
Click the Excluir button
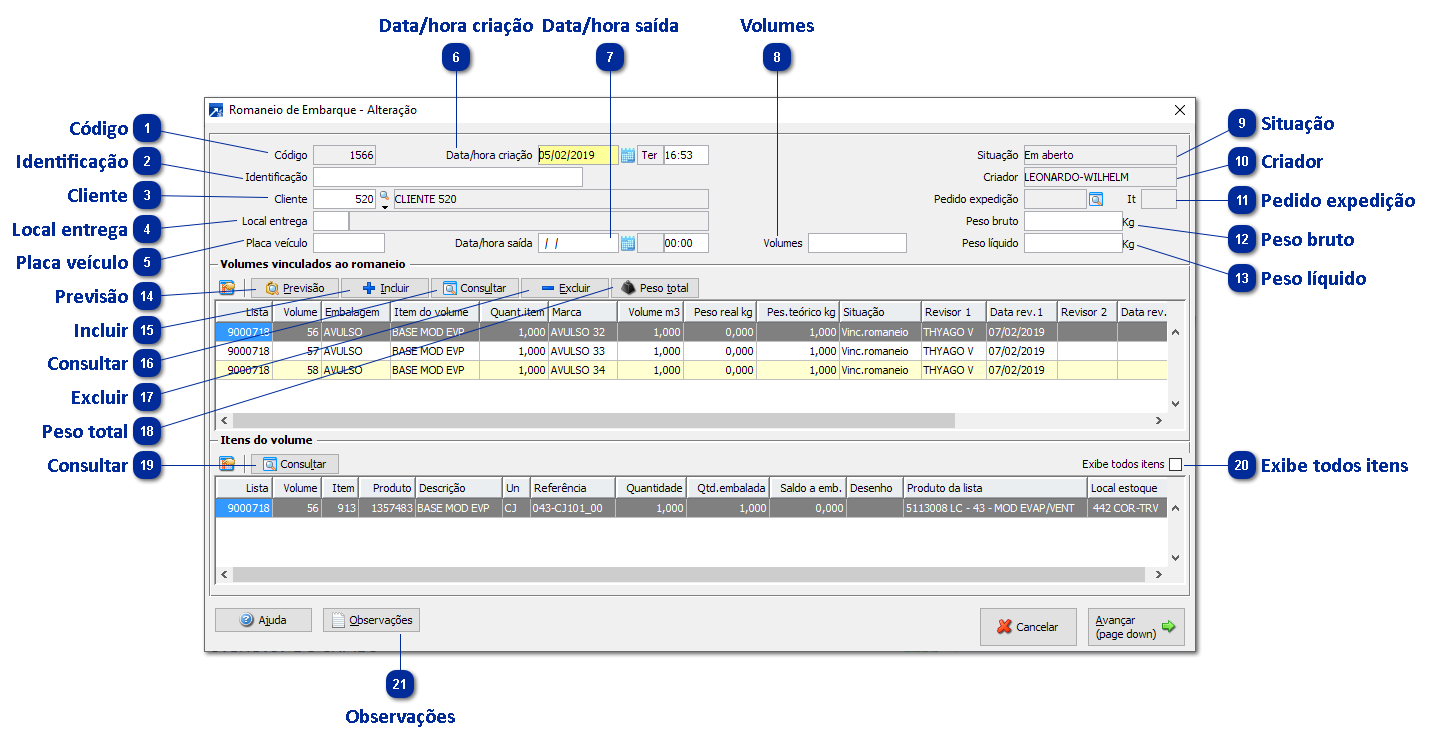point(564,288)
